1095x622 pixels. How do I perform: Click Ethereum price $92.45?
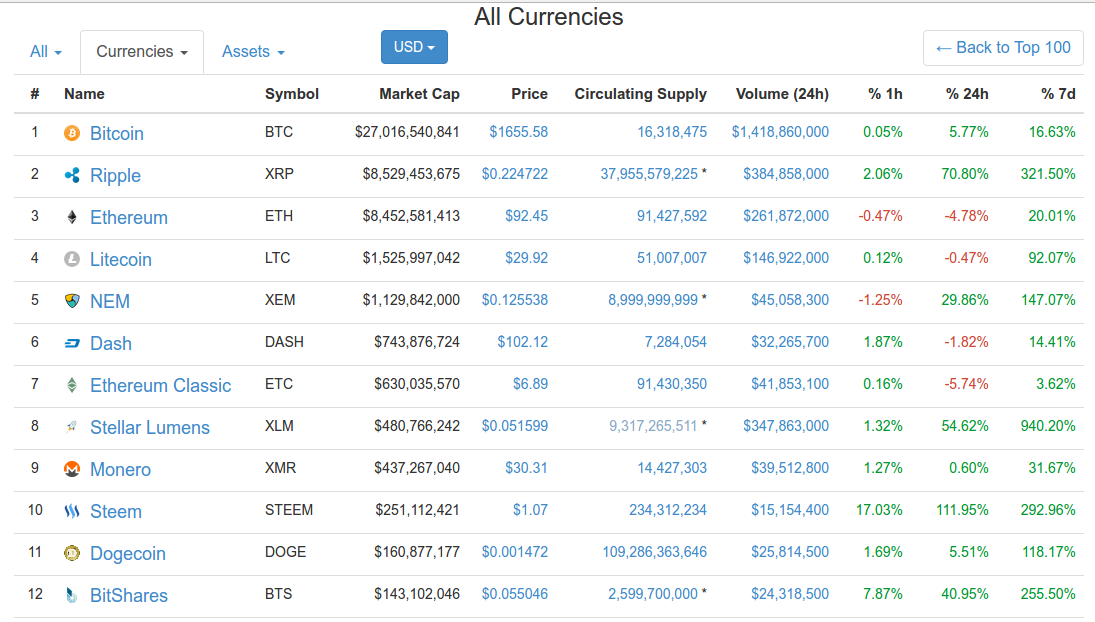[x=527, y=216]
